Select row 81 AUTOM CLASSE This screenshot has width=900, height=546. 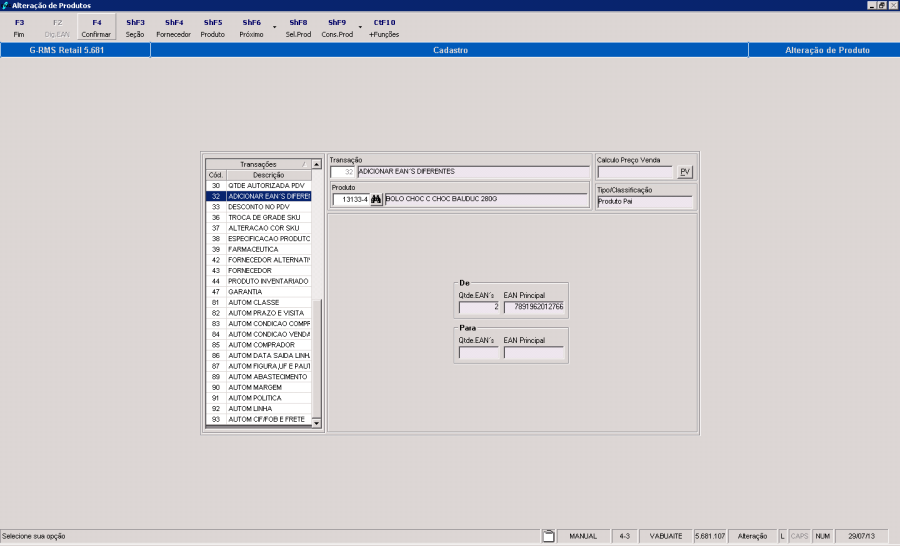pyautogui.click(x=258, y=303)
